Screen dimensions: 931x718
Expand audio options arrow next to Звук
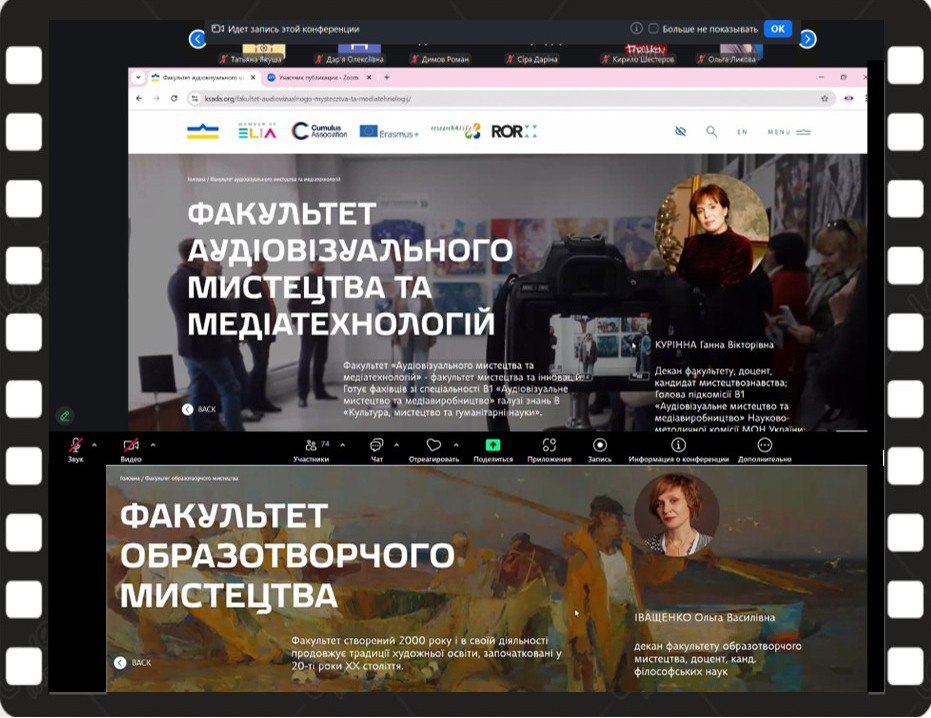pos(95,444)
